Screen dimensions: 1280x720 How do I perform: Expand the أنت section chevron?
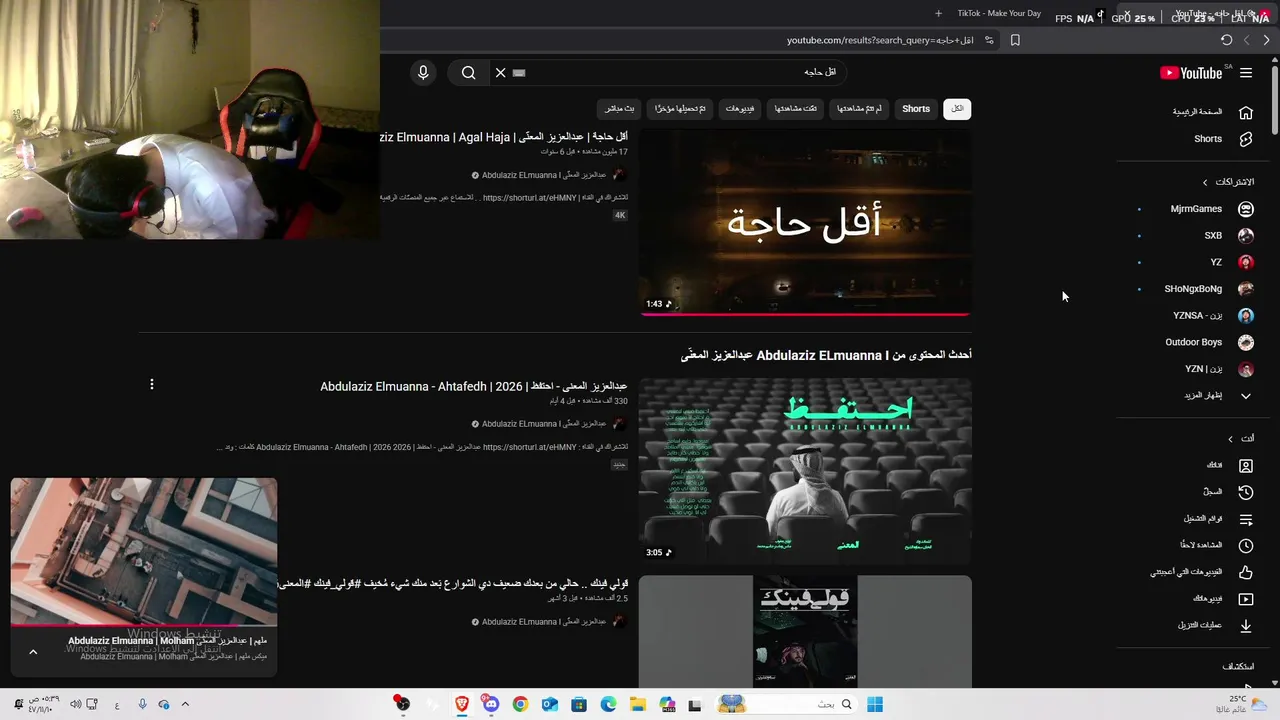1231,439
